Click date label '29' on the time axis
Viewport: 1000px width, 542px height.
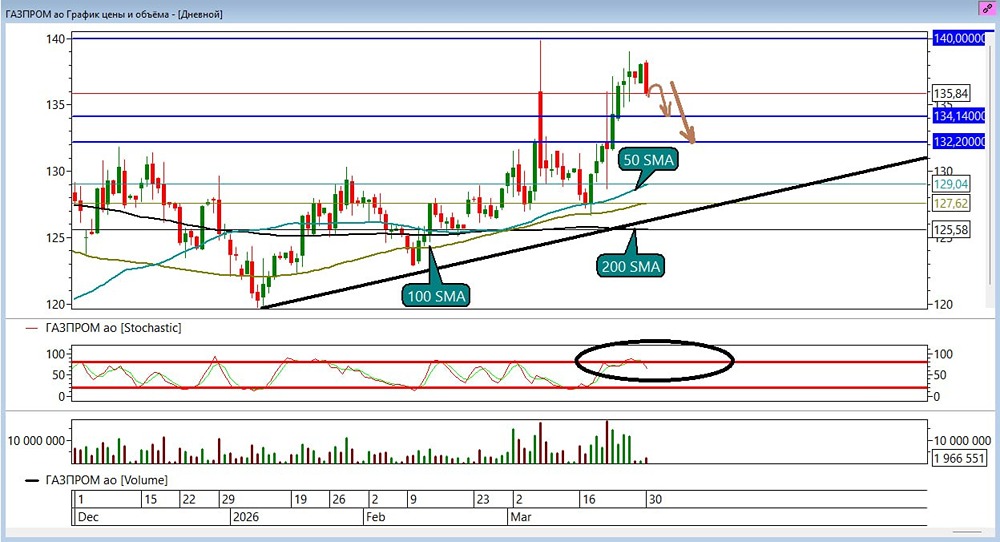point(228,499)
